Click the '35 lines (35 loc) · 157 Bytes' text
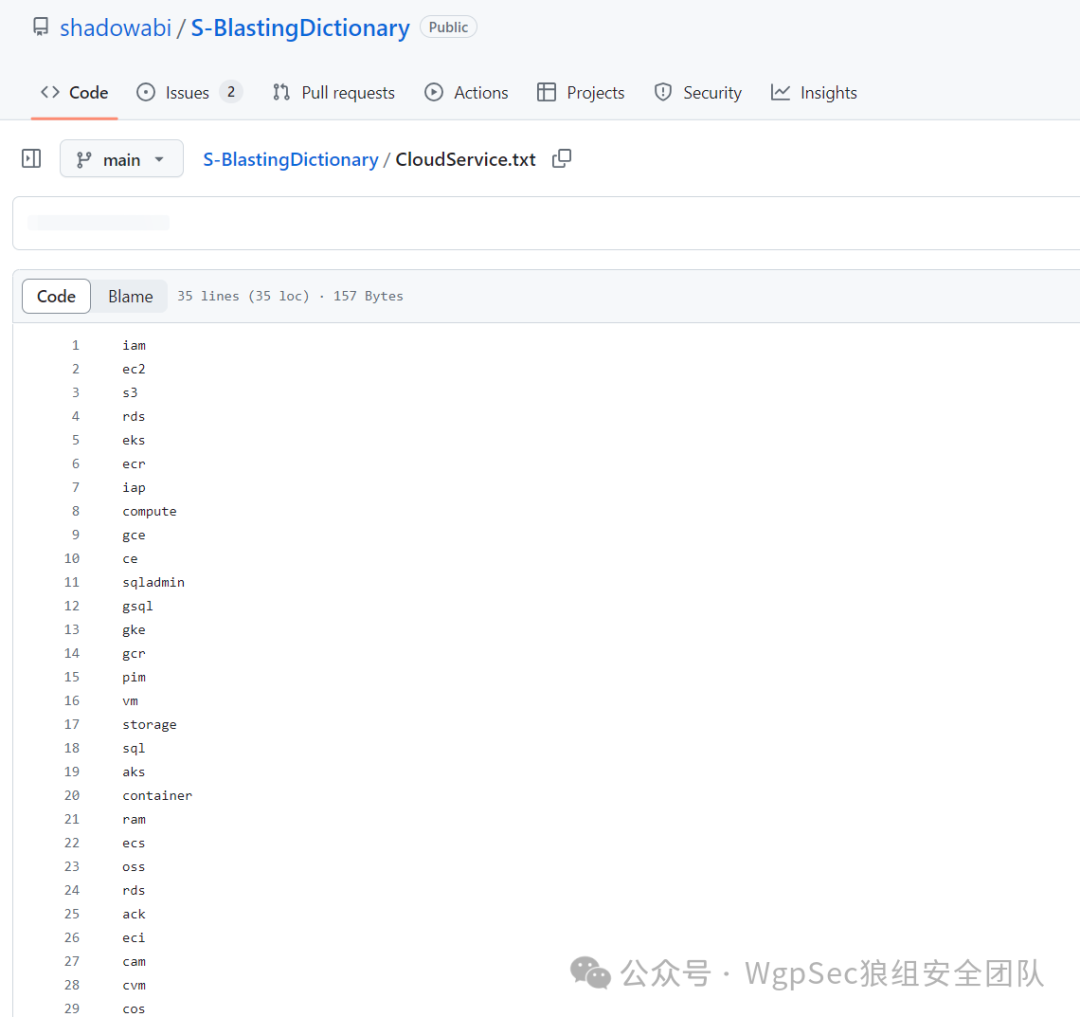The width and height of the screenshot is (1080, 1017). tap(290, 296)
